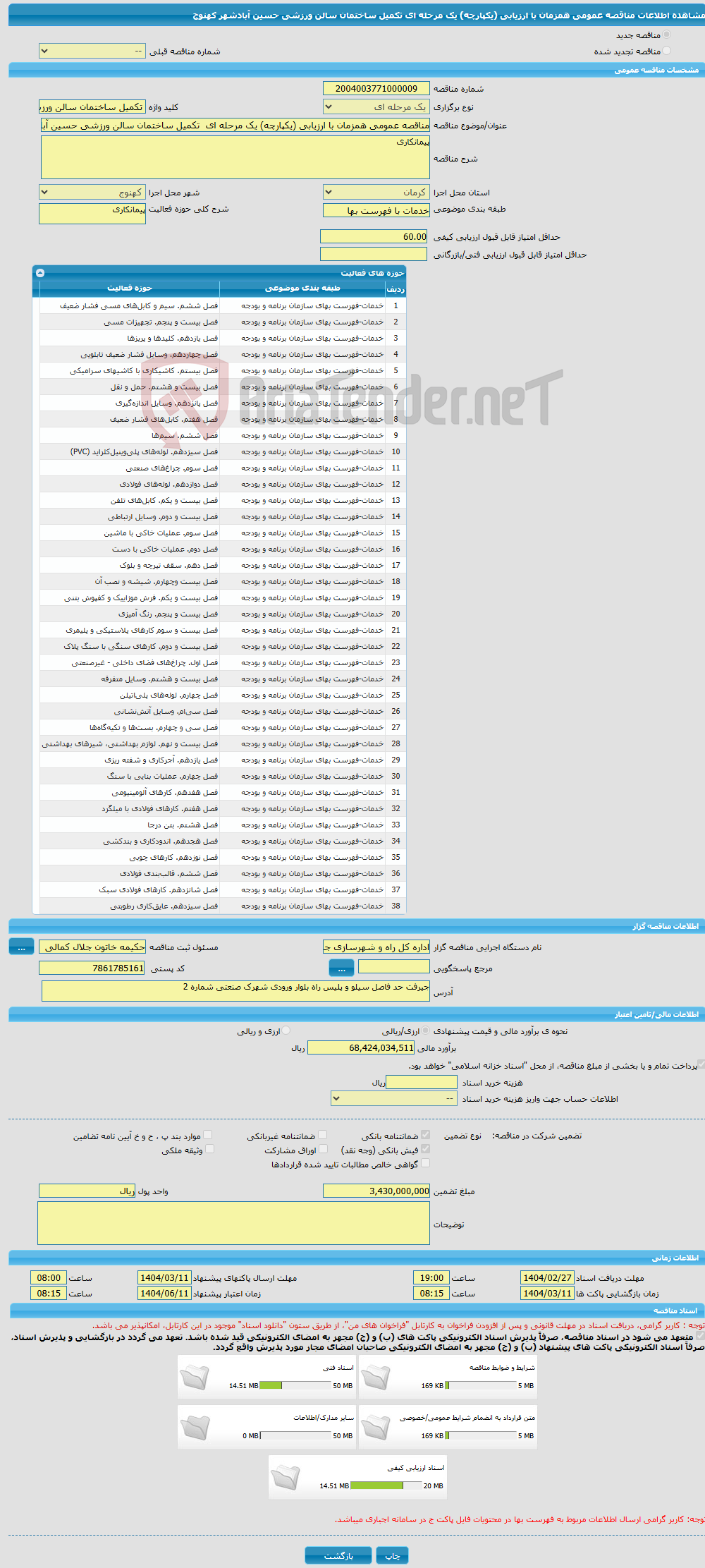Click the مبلغ تضمین field

coord(376,1191)
